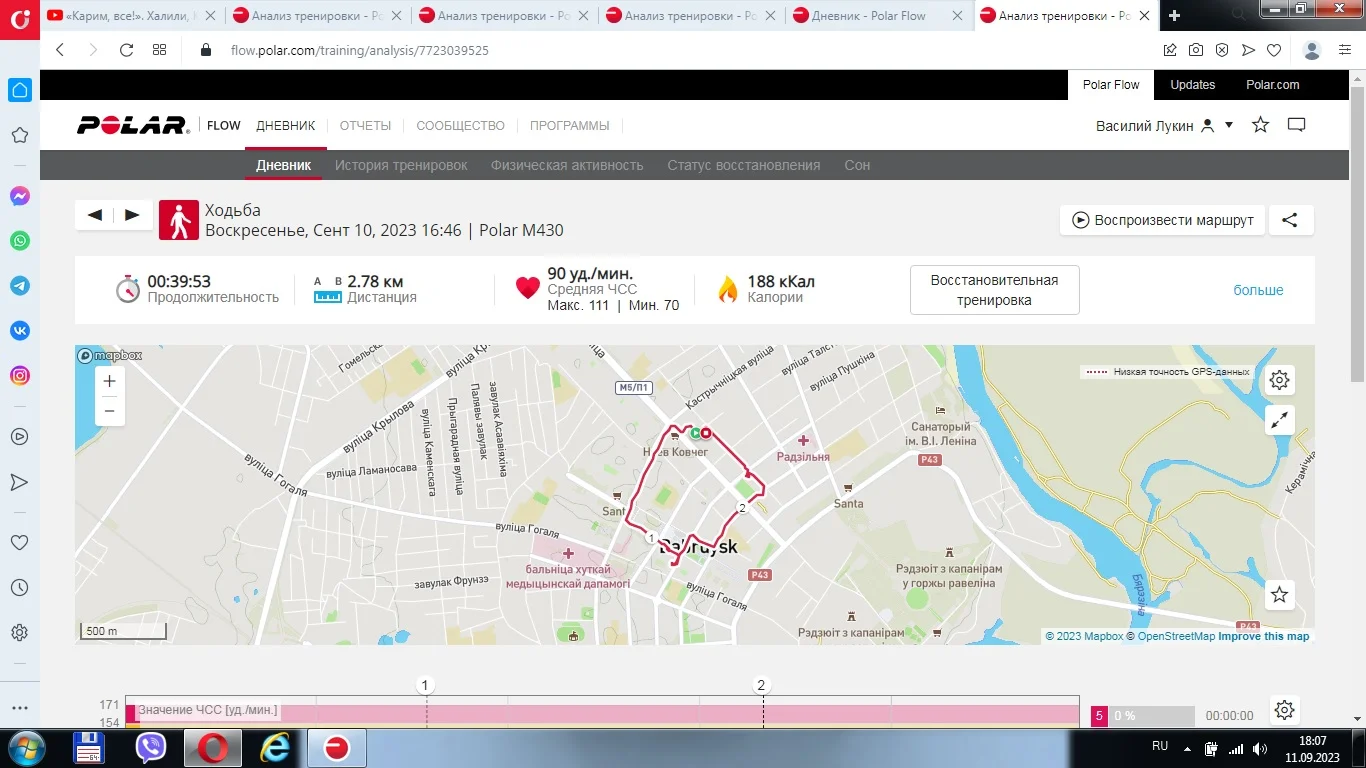Share the training with share icon

coord(1290,220)
